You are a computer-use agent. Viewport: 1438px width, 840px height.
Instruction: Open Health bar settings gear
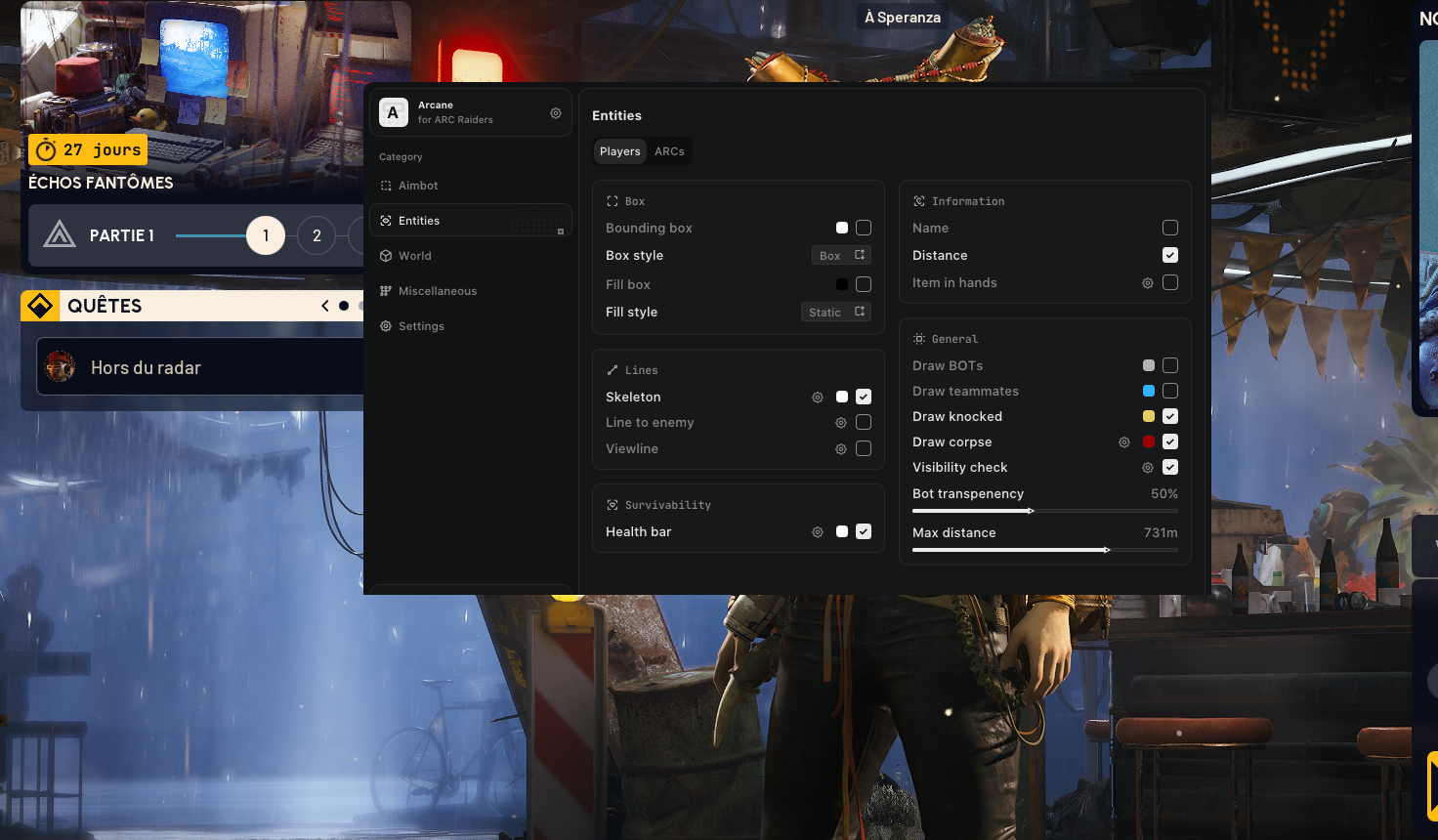(x=818, y=532)
